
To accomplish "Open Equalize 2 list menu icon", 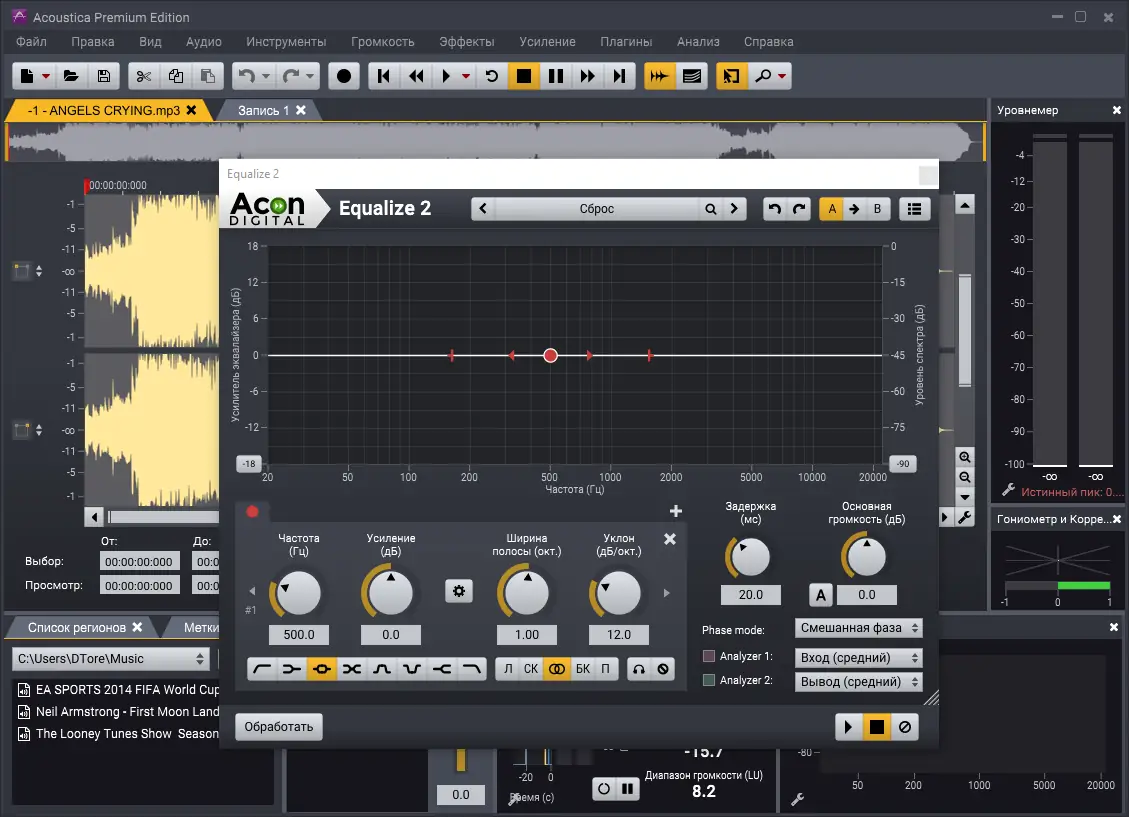I will click(914, 209).
